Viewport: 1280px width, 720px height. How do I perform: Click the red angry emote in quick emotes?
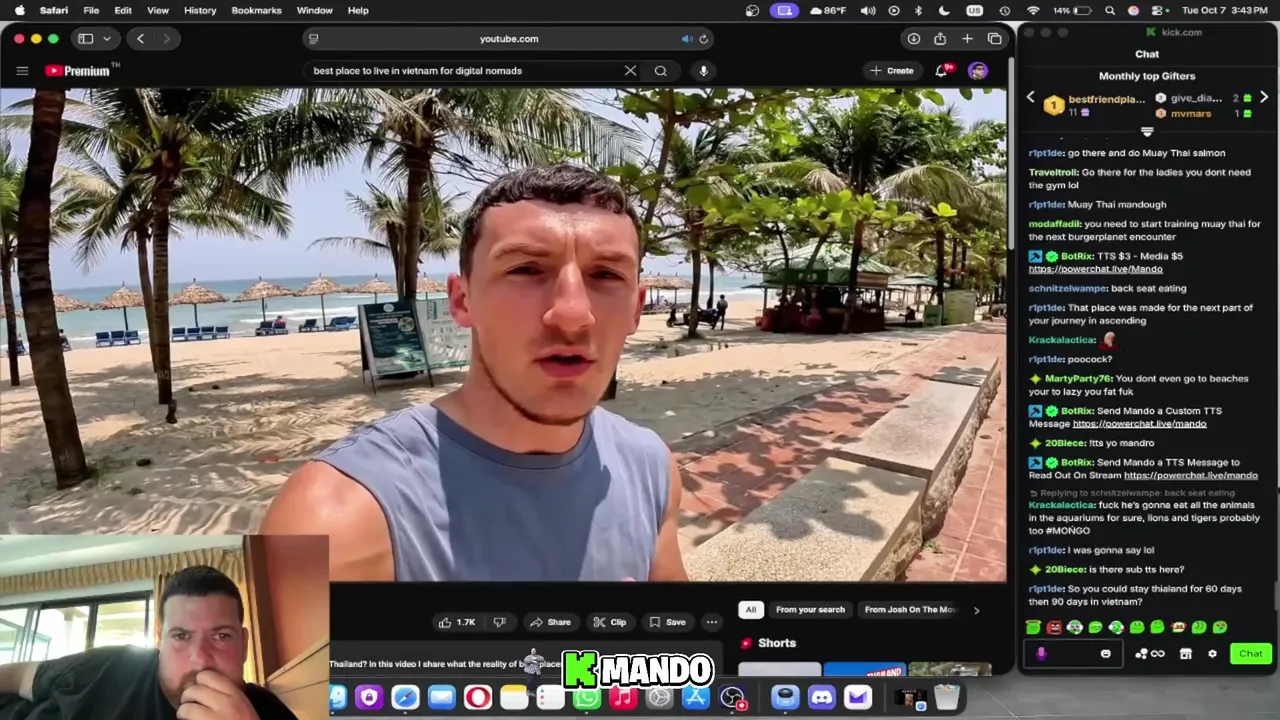click(x=1054, y=627)
